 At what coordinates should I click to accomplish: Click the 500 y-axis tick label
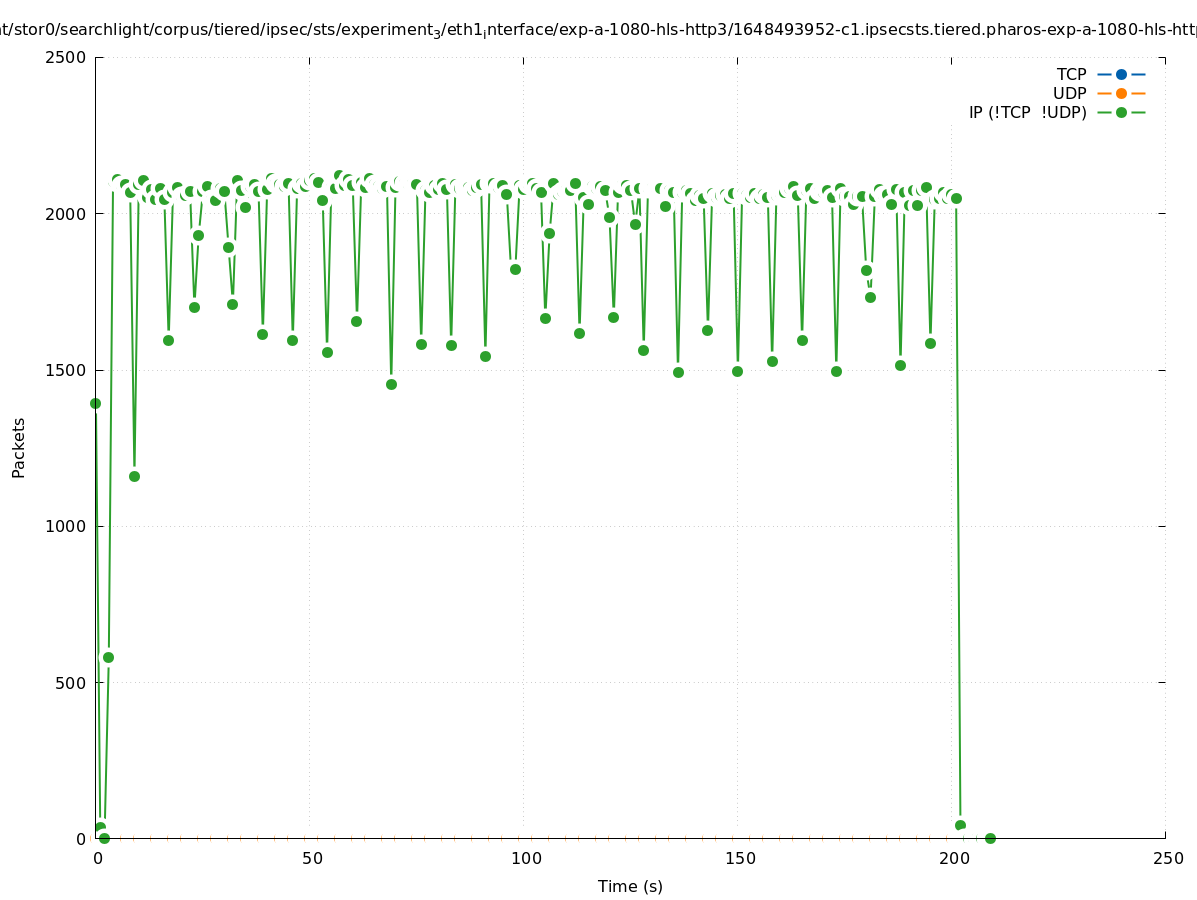[x=71, y=683]
